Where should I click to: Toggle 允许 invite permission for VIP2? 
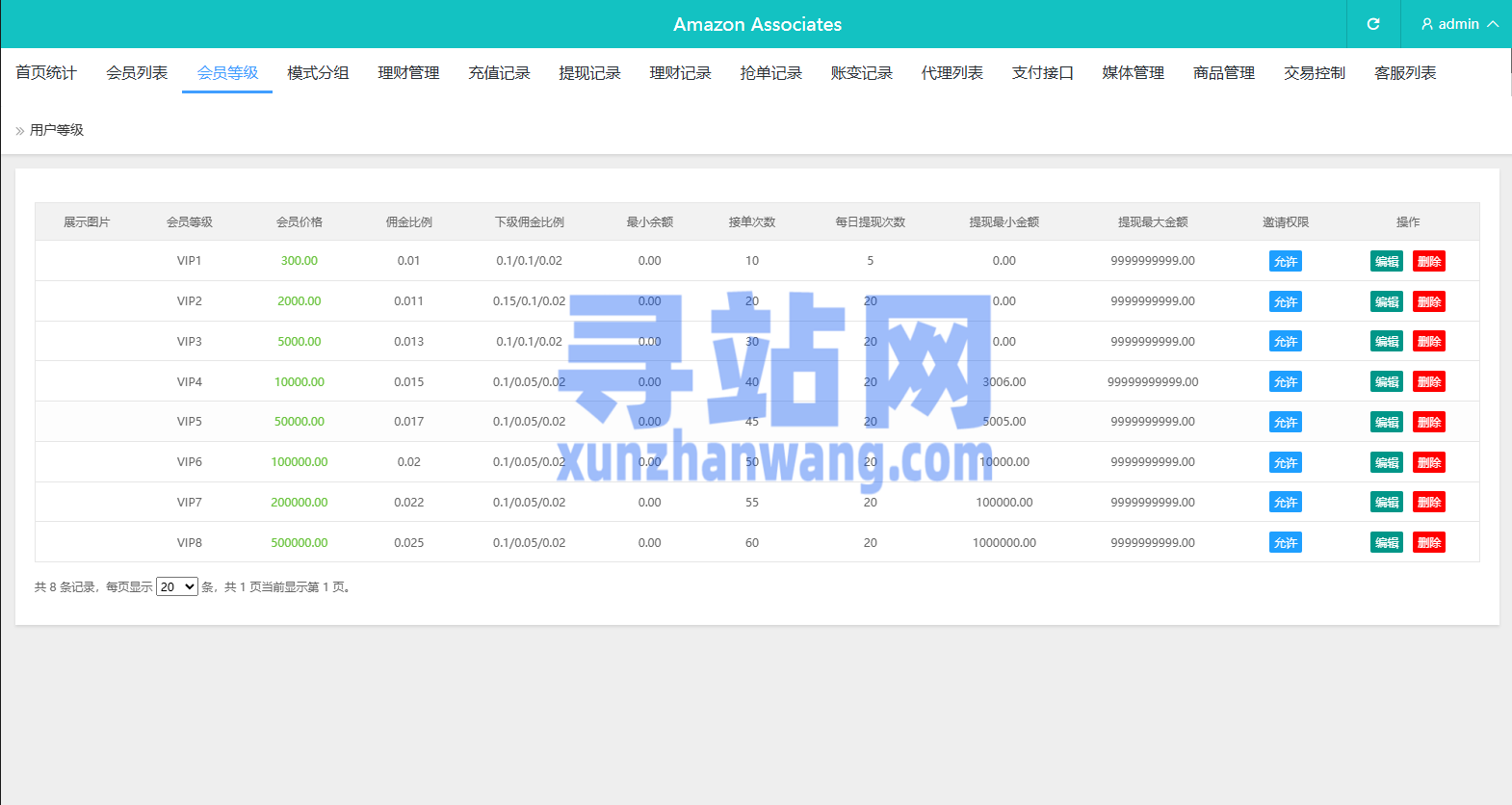(1286, 301)
